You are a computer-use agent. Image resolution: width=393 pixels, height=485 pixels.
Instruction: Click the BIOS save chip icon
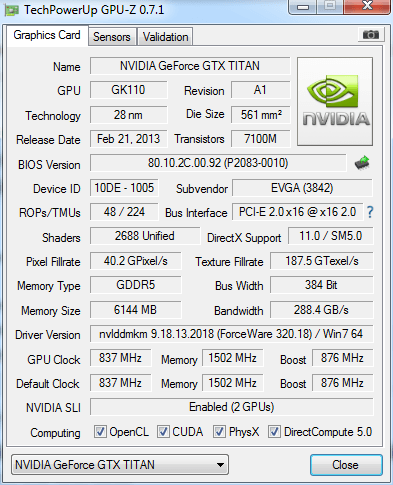click(x=362, y=163)
